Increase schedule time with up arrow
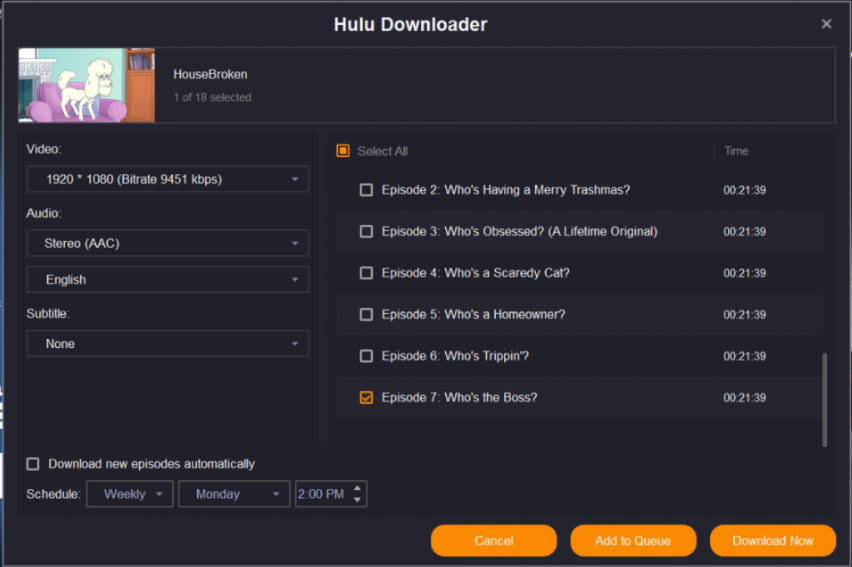Viewport: 852px width, 567px height. 357,488
